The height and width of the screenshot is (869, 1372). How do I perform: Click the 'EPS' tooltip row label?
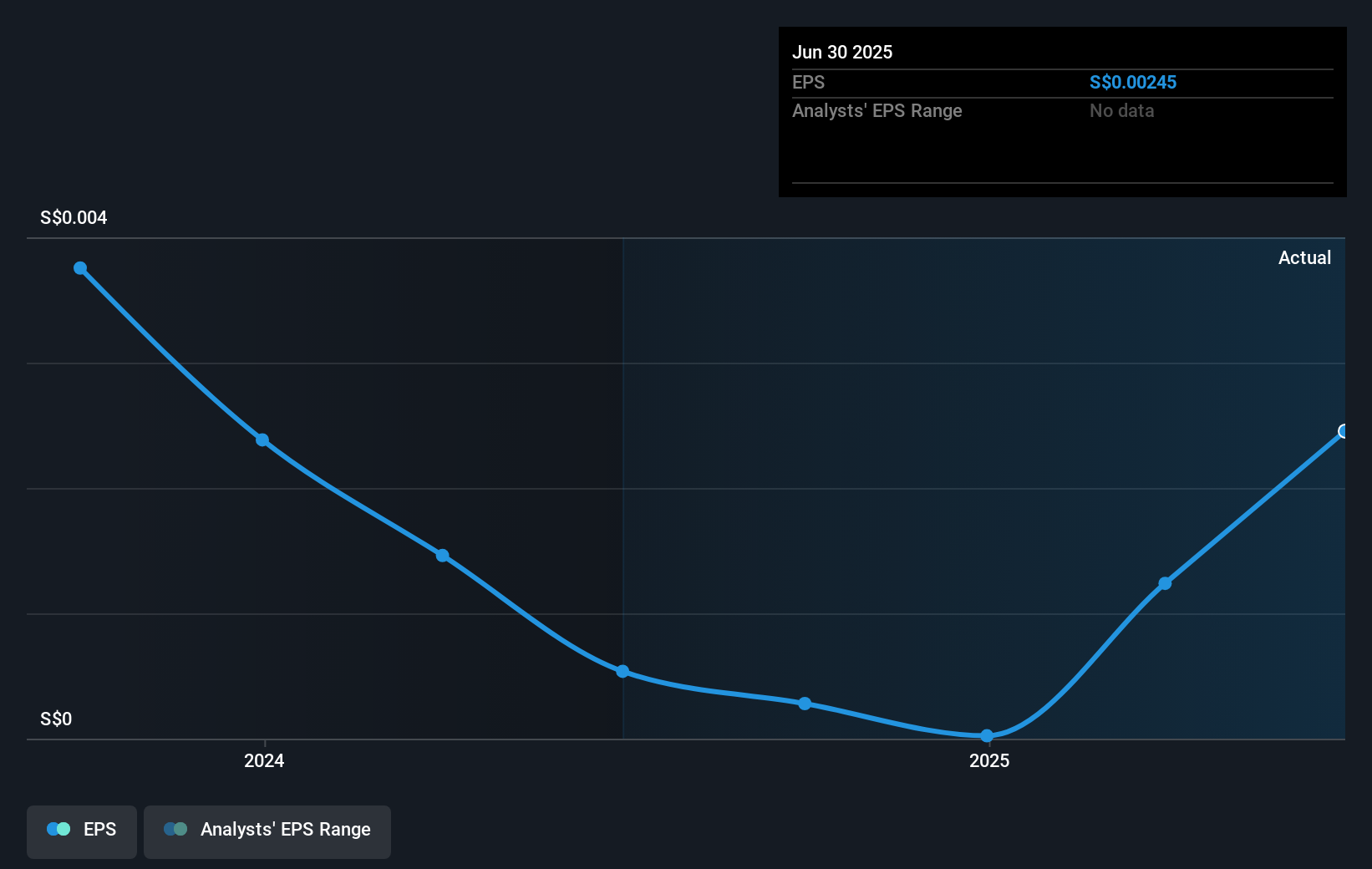(x=808, y=82)
